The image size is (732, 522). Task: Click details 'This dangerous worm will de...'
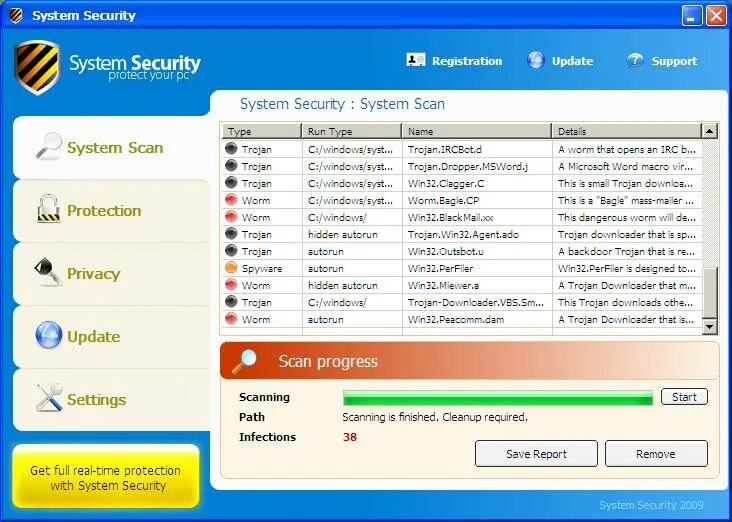click(626, 218)
